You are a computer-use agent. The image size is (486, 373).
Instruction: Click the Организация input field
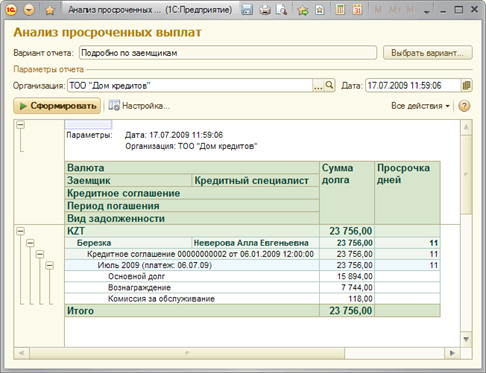coord(190,86)
